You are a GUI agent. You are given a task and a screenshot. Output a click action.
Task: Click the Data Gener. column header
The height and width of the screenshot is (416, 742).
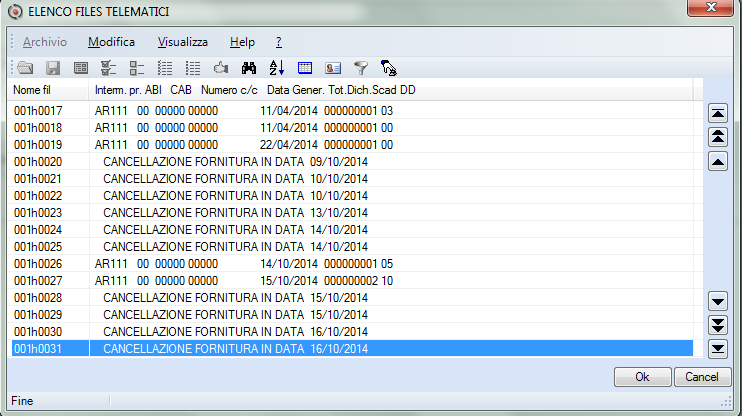pos(295,90)
